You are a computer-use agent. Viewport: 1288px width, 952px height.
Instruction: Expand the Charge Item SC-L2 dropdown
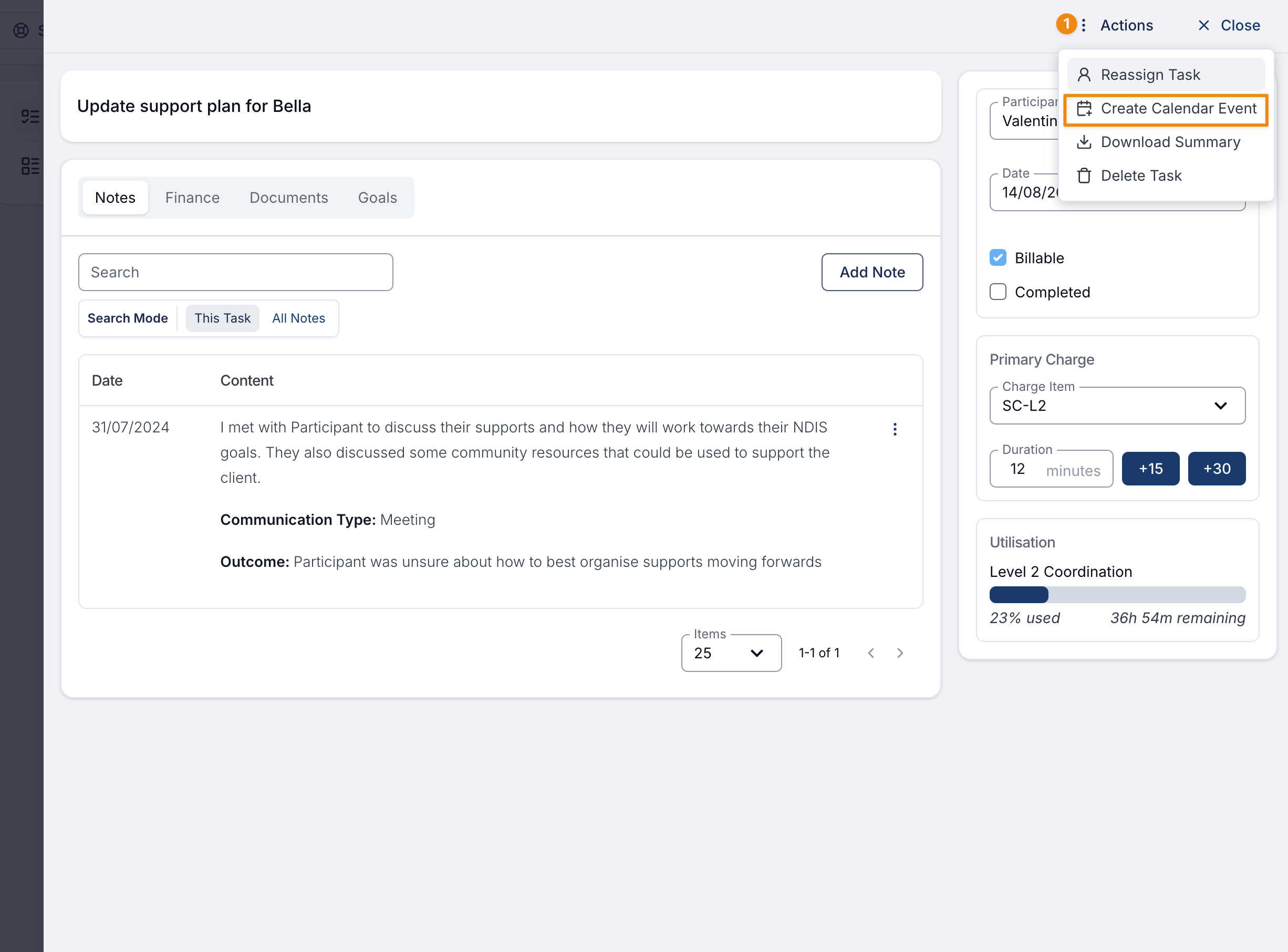point(1117,406)
